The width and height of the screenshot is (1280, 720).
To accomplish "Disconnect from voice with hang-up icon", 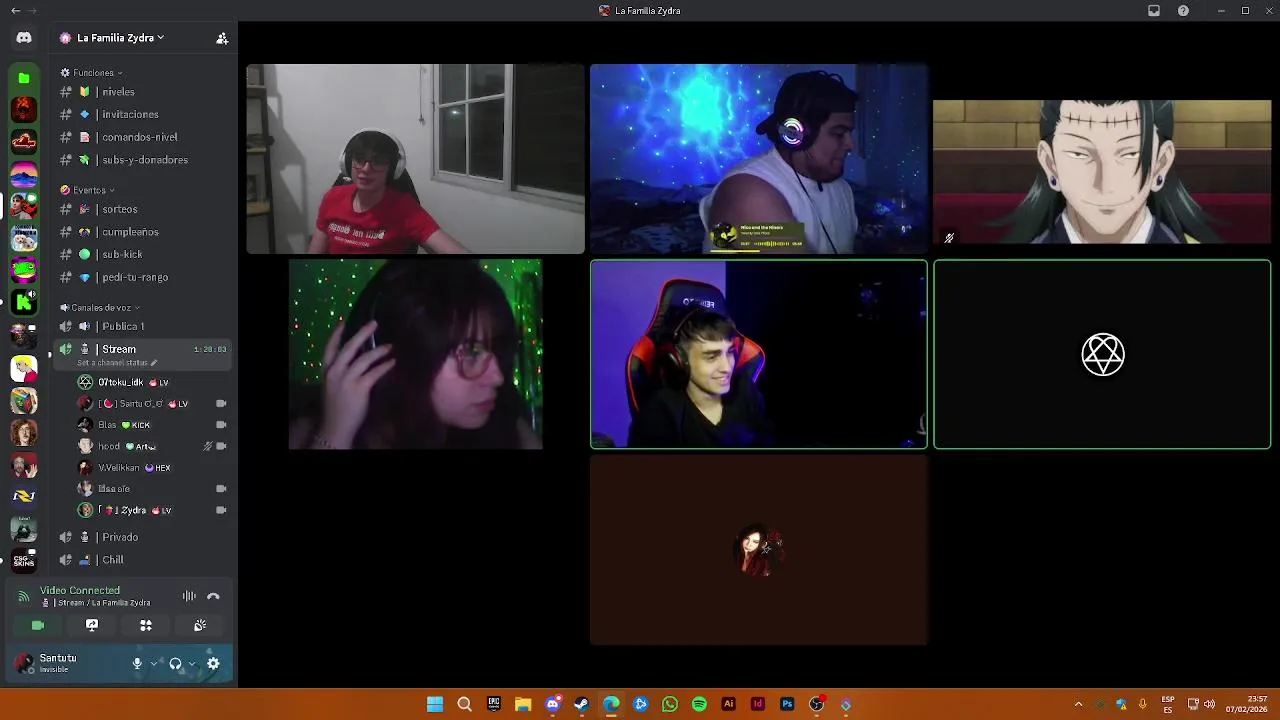I will click(x=213, y=596).
